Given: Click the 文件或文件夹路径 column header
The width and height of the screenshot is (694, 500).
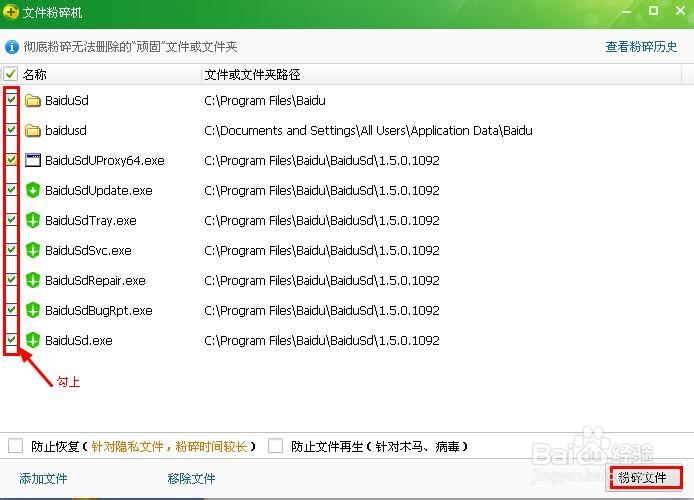Looking at the screenshot, I should [x=252, y=74].
